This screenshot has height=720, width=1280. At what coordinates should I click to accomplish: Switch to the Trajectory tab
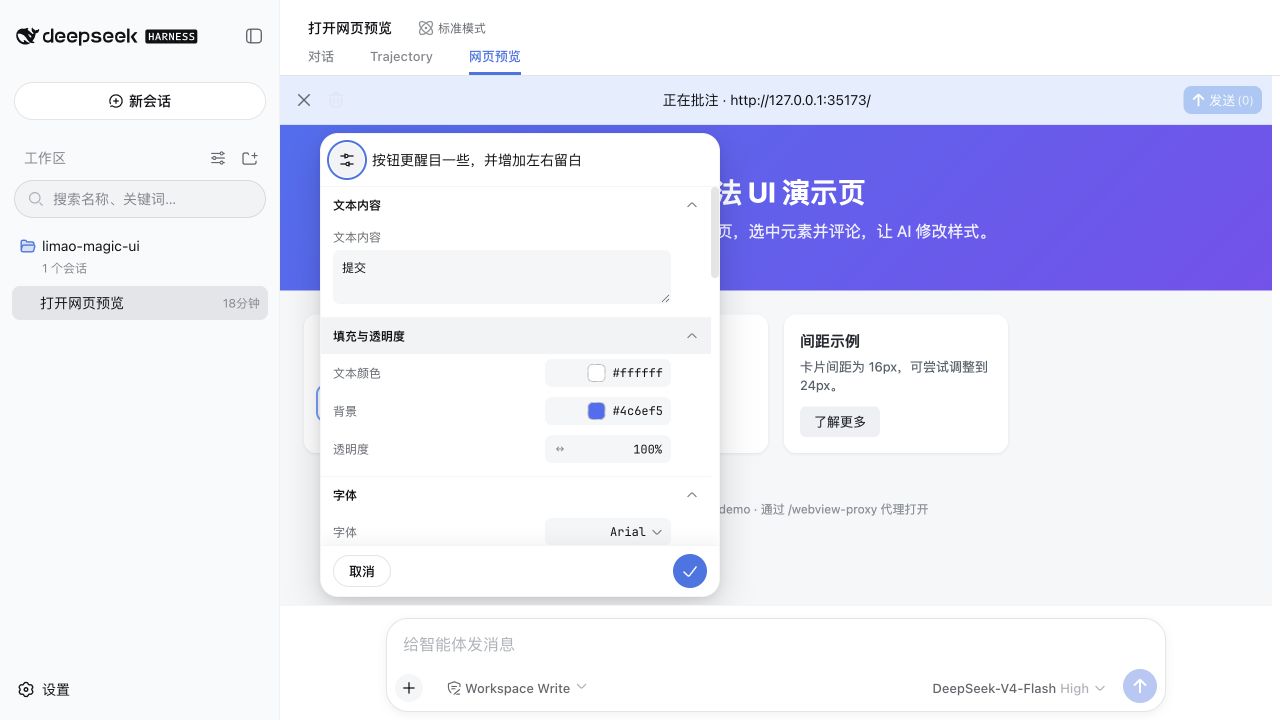coord(401,57)
